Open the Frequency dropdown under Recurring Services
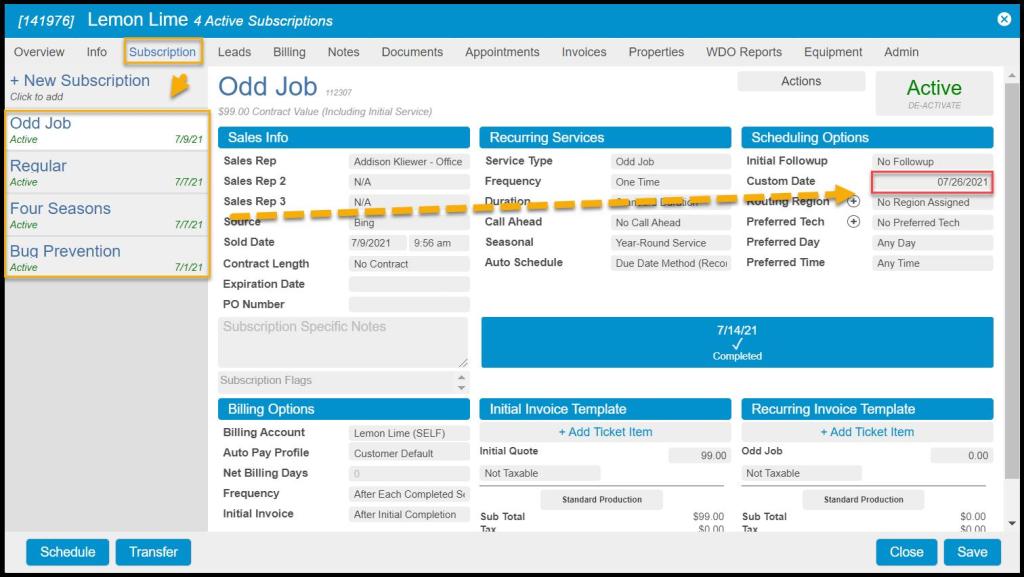Image resolution: width=1024 pixels, height=577 pixels. point(671,182)
